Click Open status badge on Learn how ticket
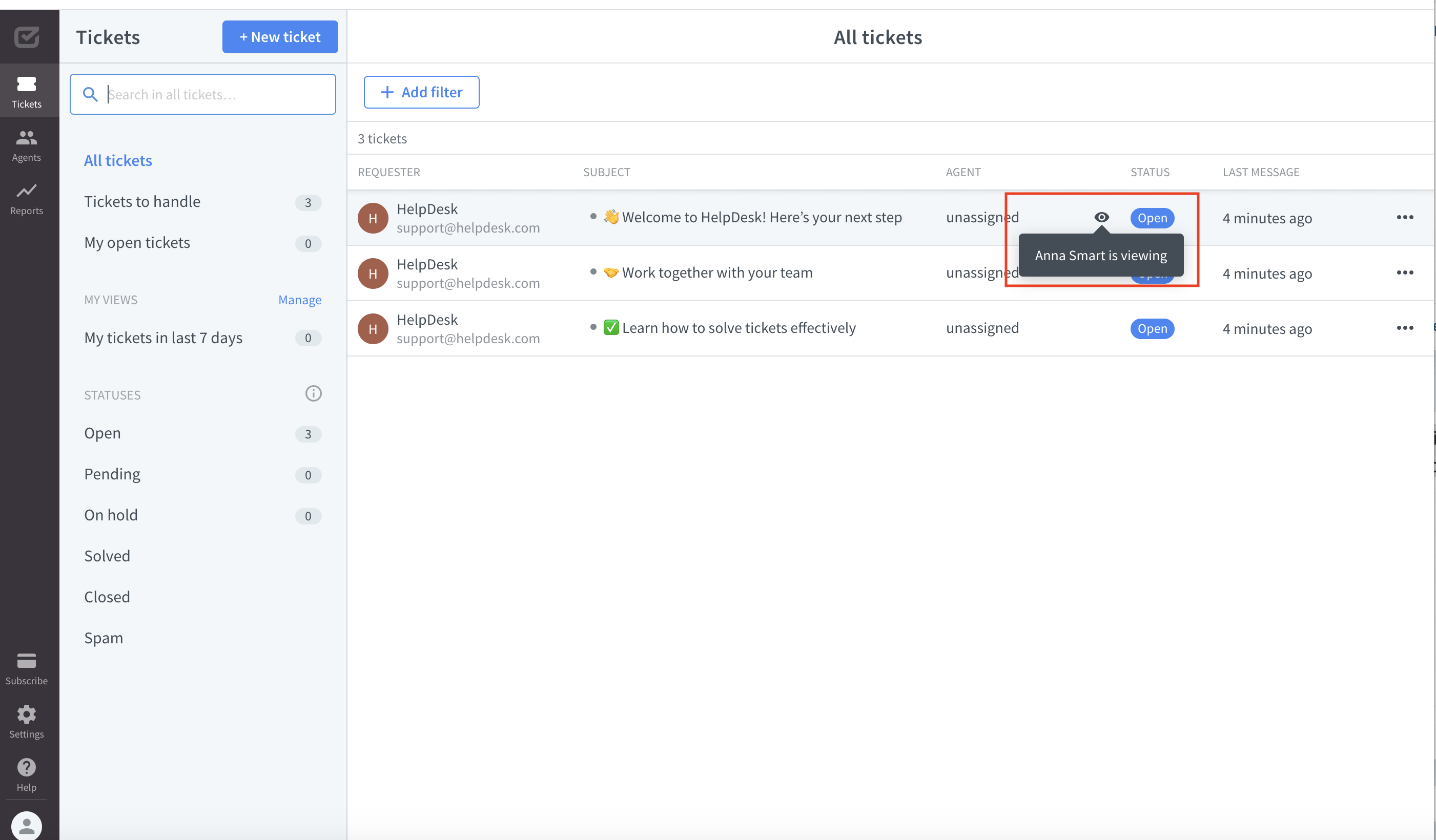The height and width of the screenshot is (840, 1436). [1152, 329]
